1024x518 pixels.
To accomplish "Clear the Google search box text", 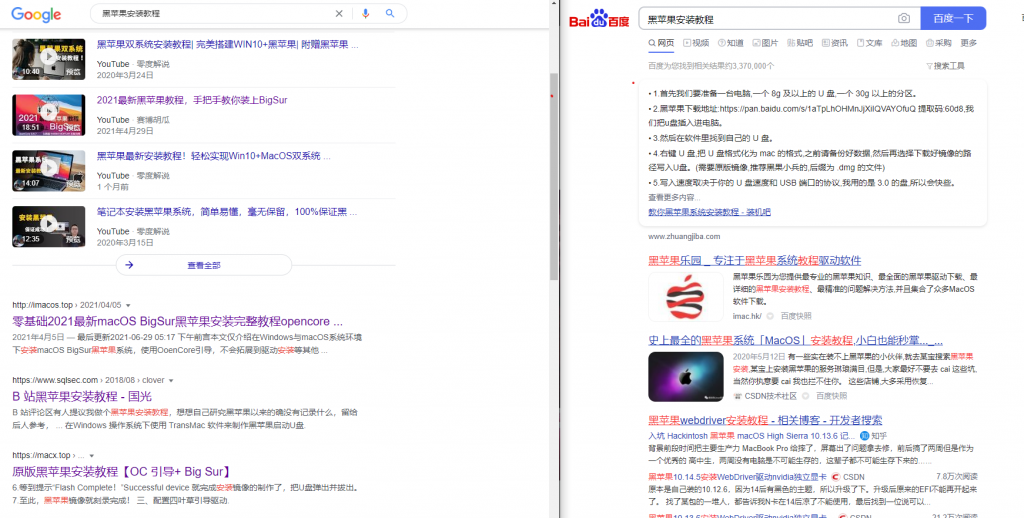I will tap(339, 14).
